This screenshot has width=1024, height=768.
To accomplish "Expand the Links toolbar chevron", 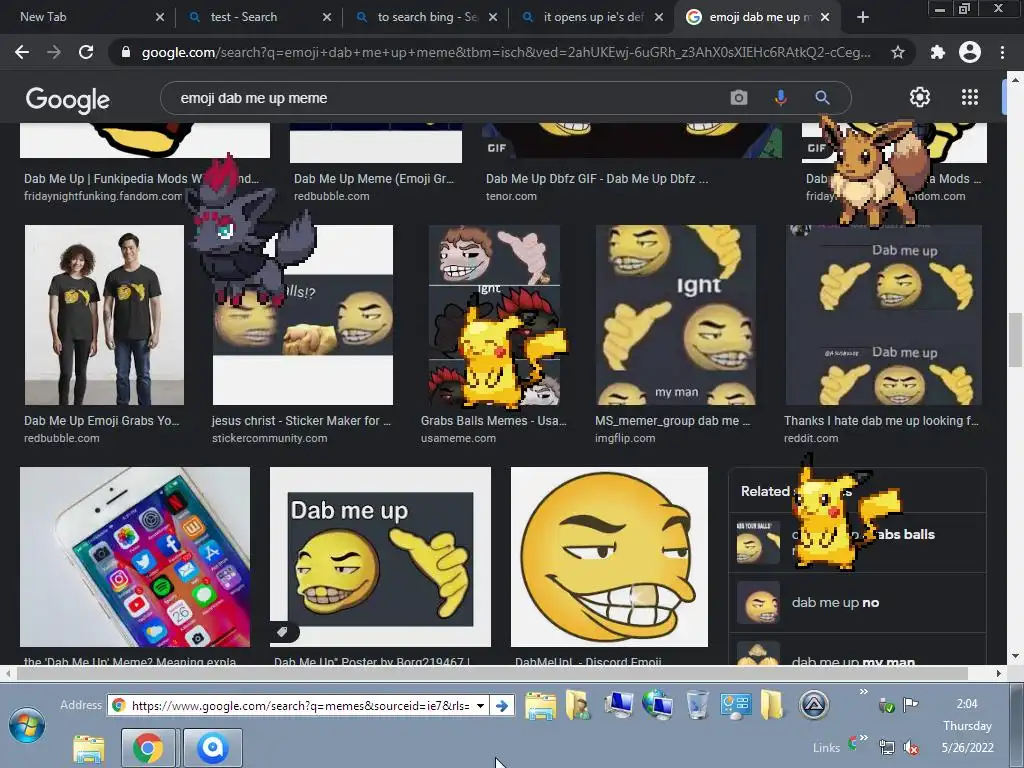I will (863, 738).
